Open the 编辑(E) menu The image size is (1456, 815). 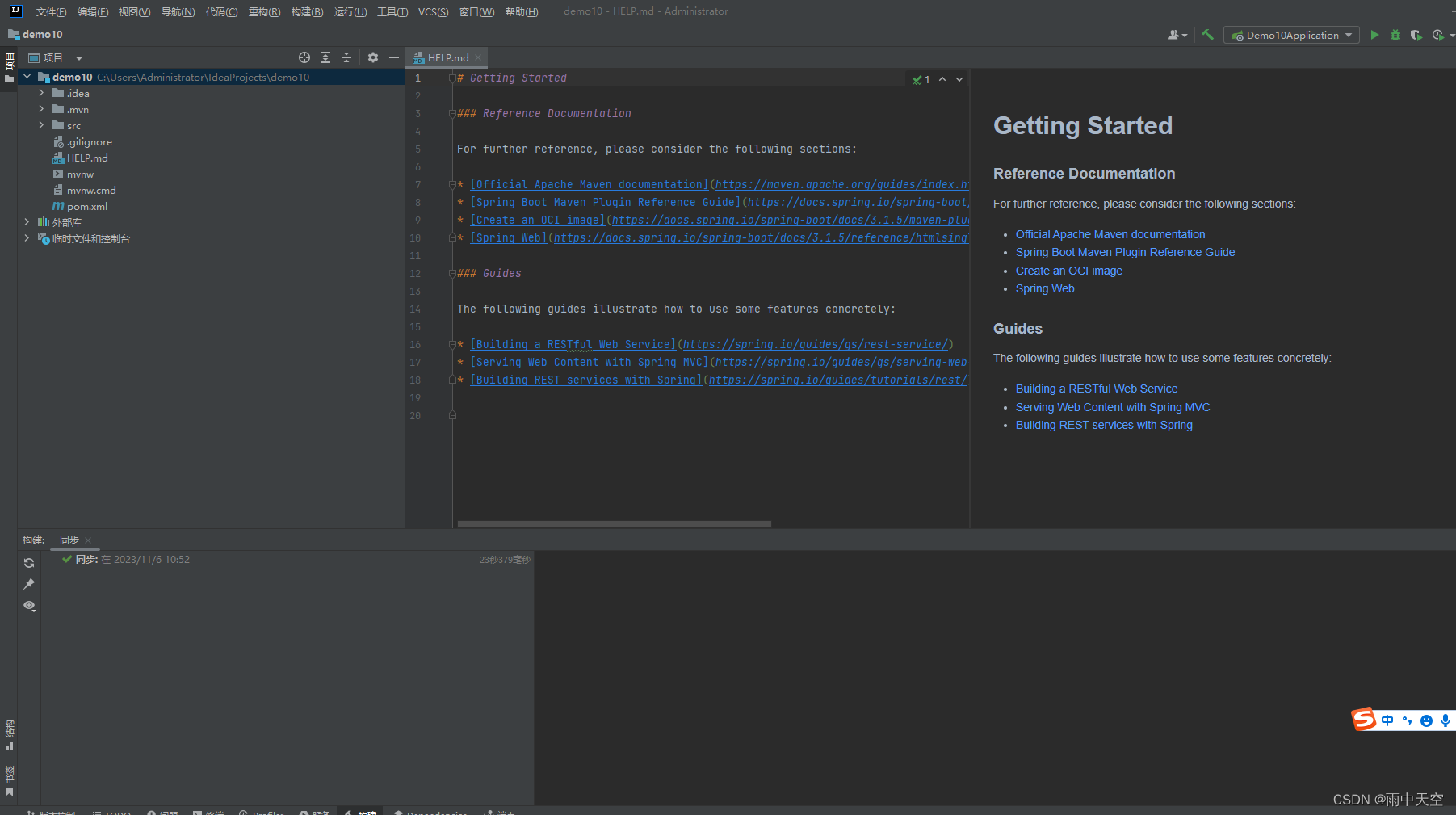coord(93,11)
